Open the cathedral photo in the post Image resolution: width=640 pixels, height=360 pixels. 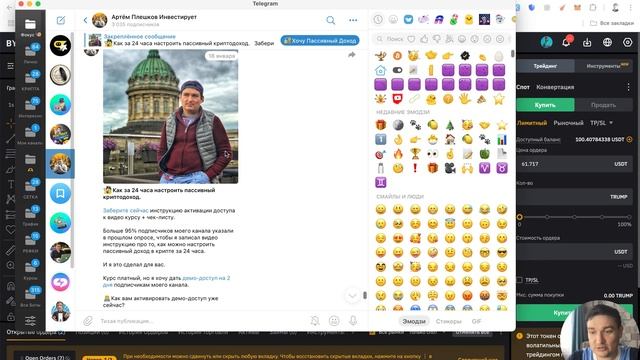point(171,116)
